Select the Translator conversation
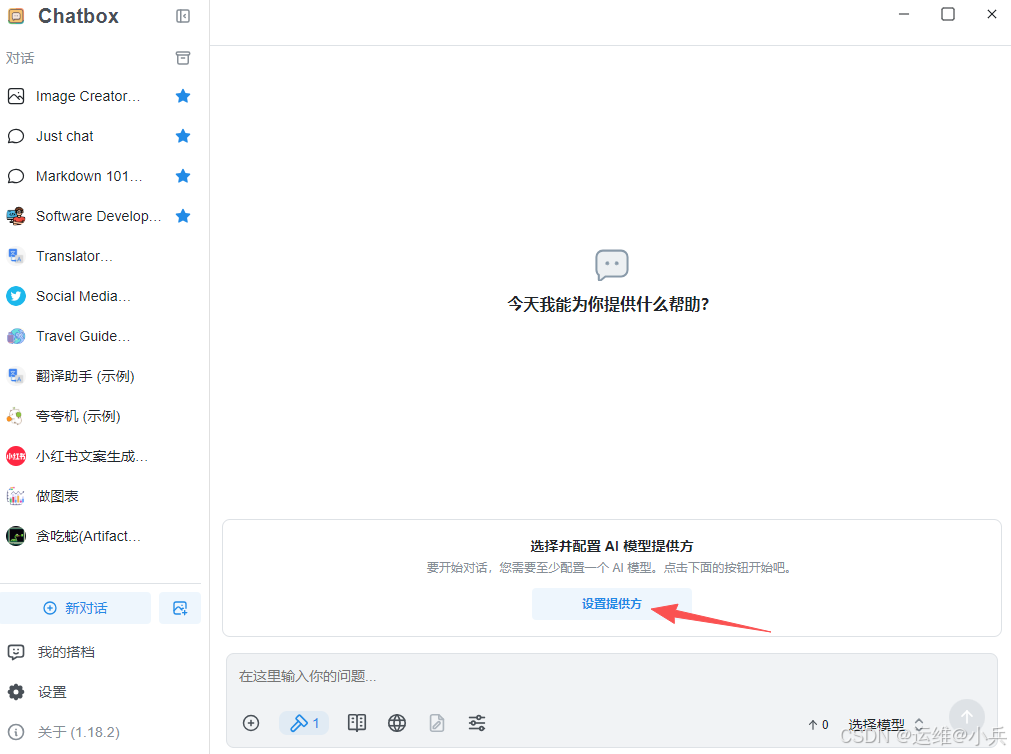The height and width of the screenshot is (754, 1011). [75, 256]
